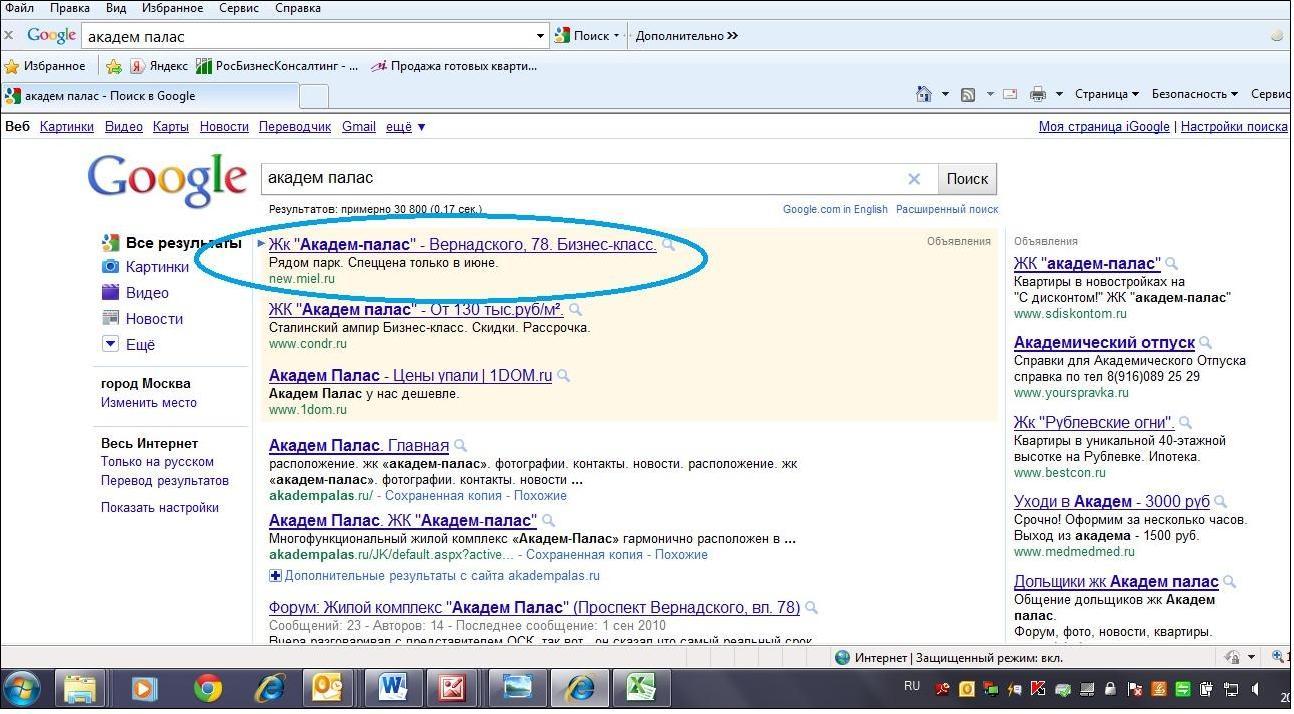Screen dimensions: 1294x714
Task: Click Яндекс bookmark in favorites bar
Action: pyautogui.click(x=159, y=66)
